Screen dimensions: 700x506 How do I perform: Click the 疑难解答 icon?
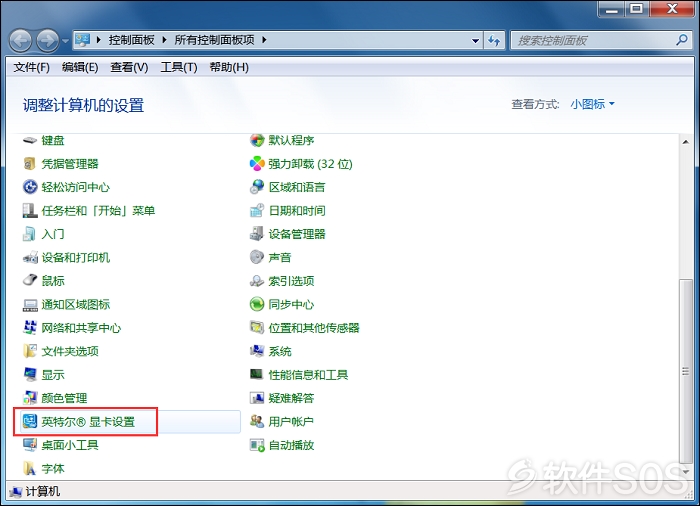coord(257,398)
